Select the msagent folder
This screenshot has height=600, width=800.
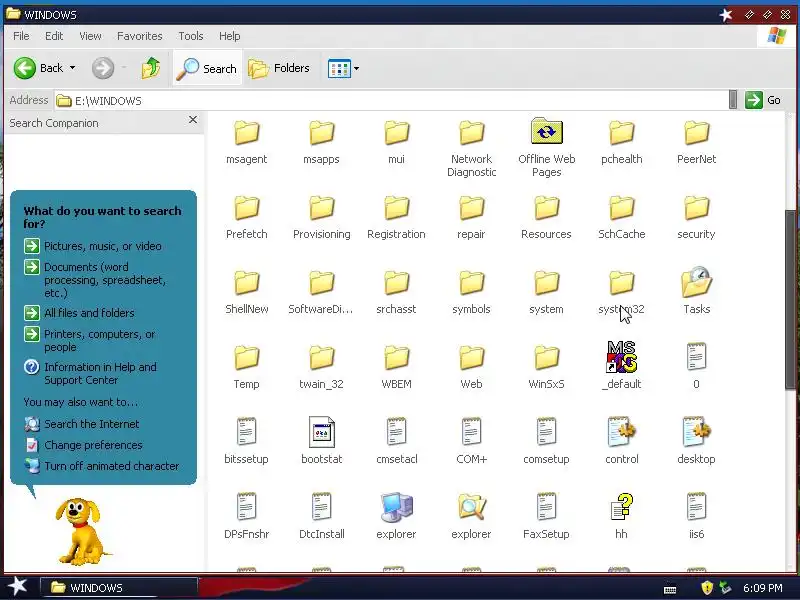coord(246,142)
